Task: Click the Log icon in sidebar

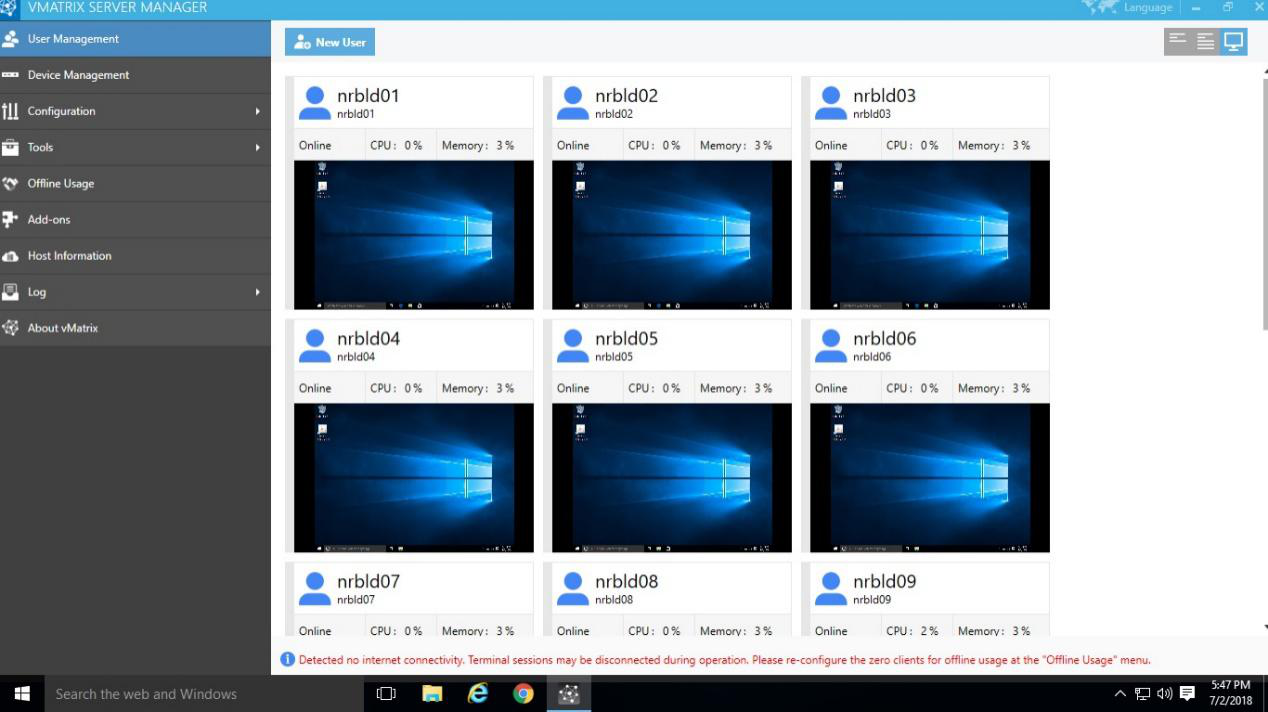Action: [x=10, y=292]
